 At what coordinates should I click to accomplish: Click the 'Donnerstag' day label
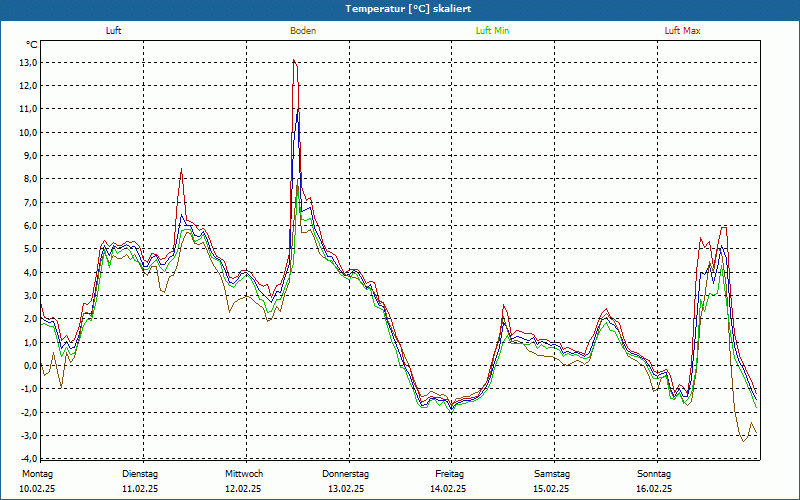345,474
